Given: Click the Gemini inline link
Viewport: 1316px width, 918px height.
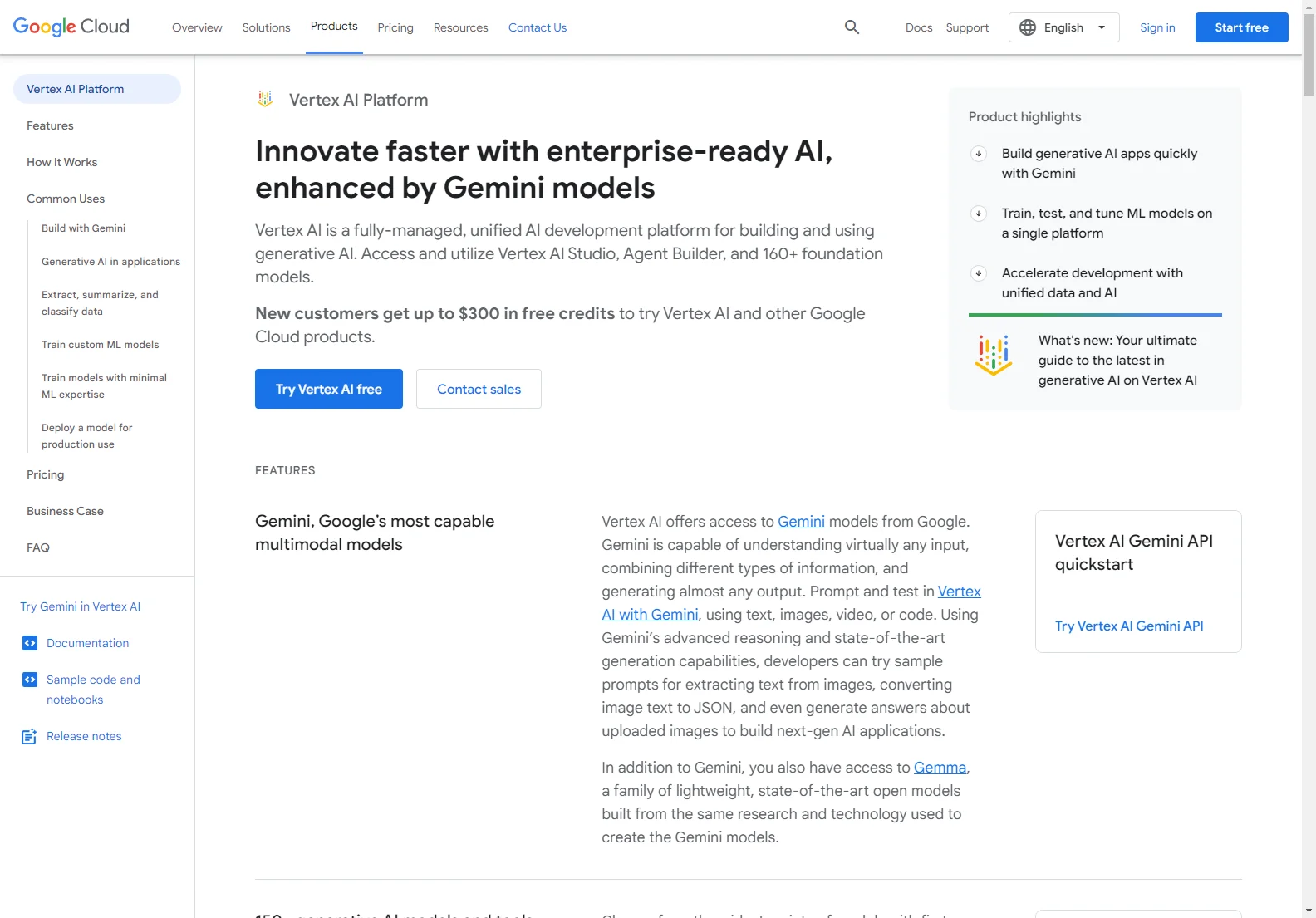Looking at the screenshot, I should 801,521.
